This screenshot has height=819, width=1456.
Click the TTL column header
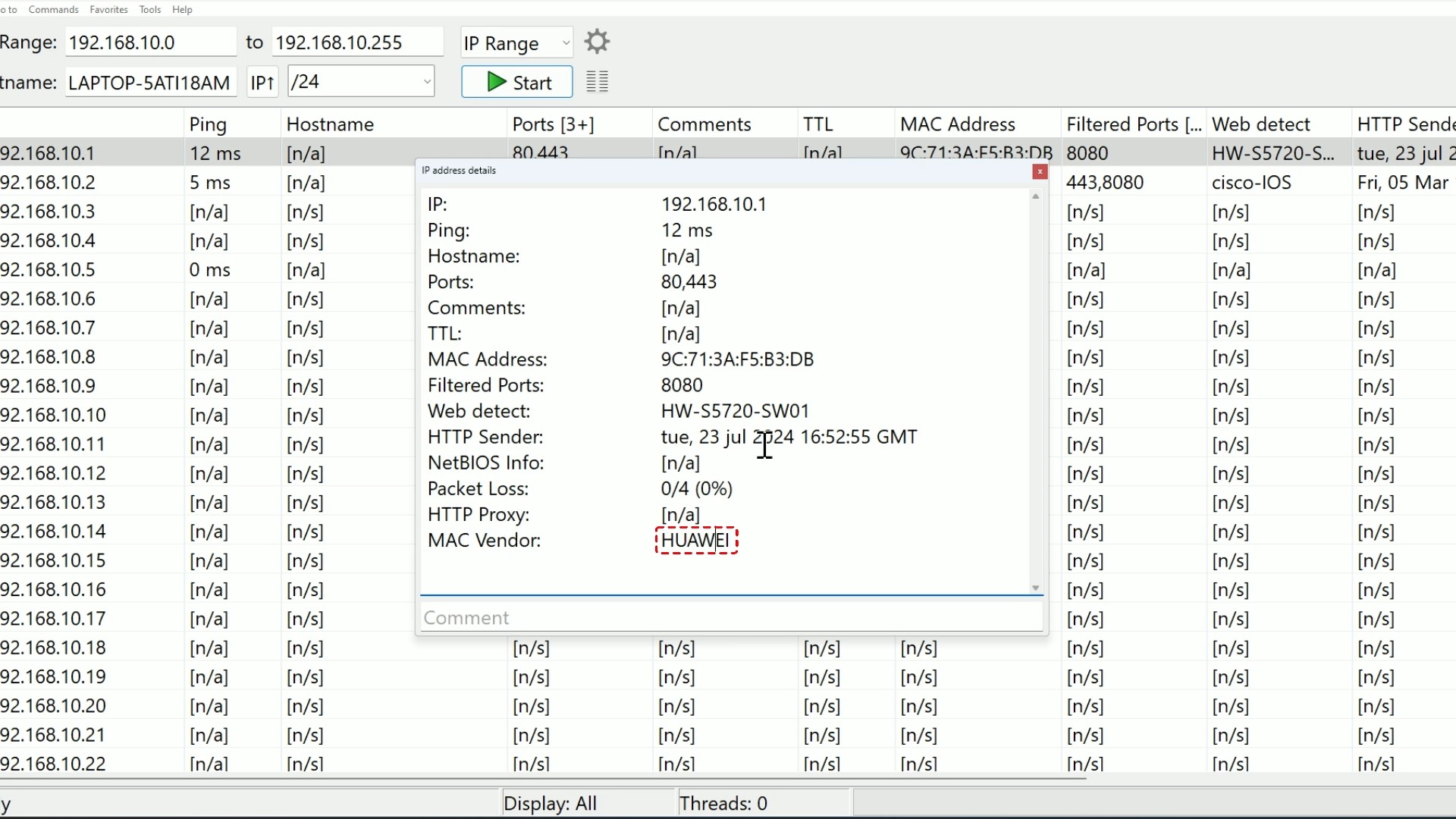[x=818, y=123]
